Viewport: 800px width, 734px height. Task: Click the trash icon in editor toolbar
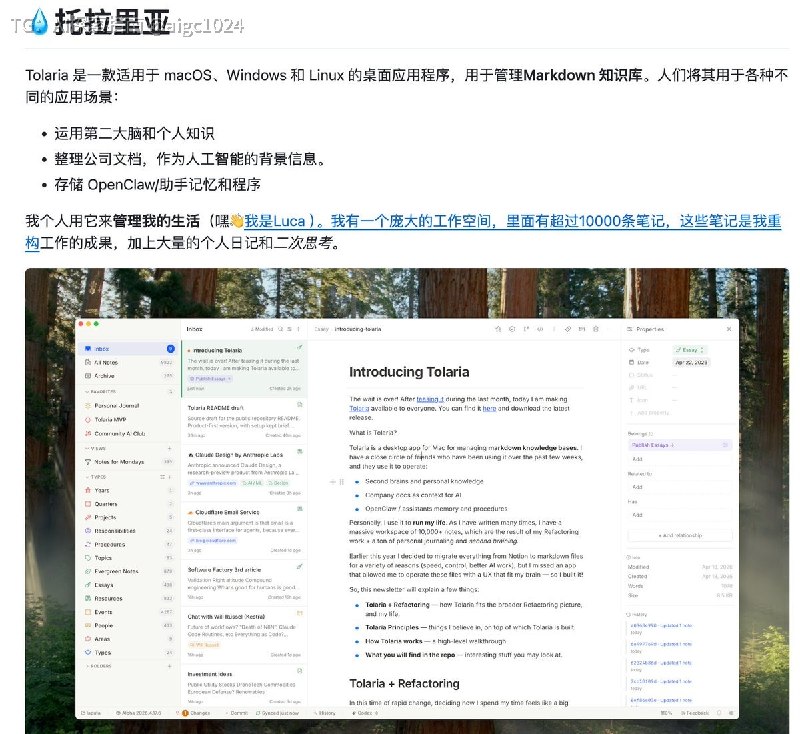595,329
